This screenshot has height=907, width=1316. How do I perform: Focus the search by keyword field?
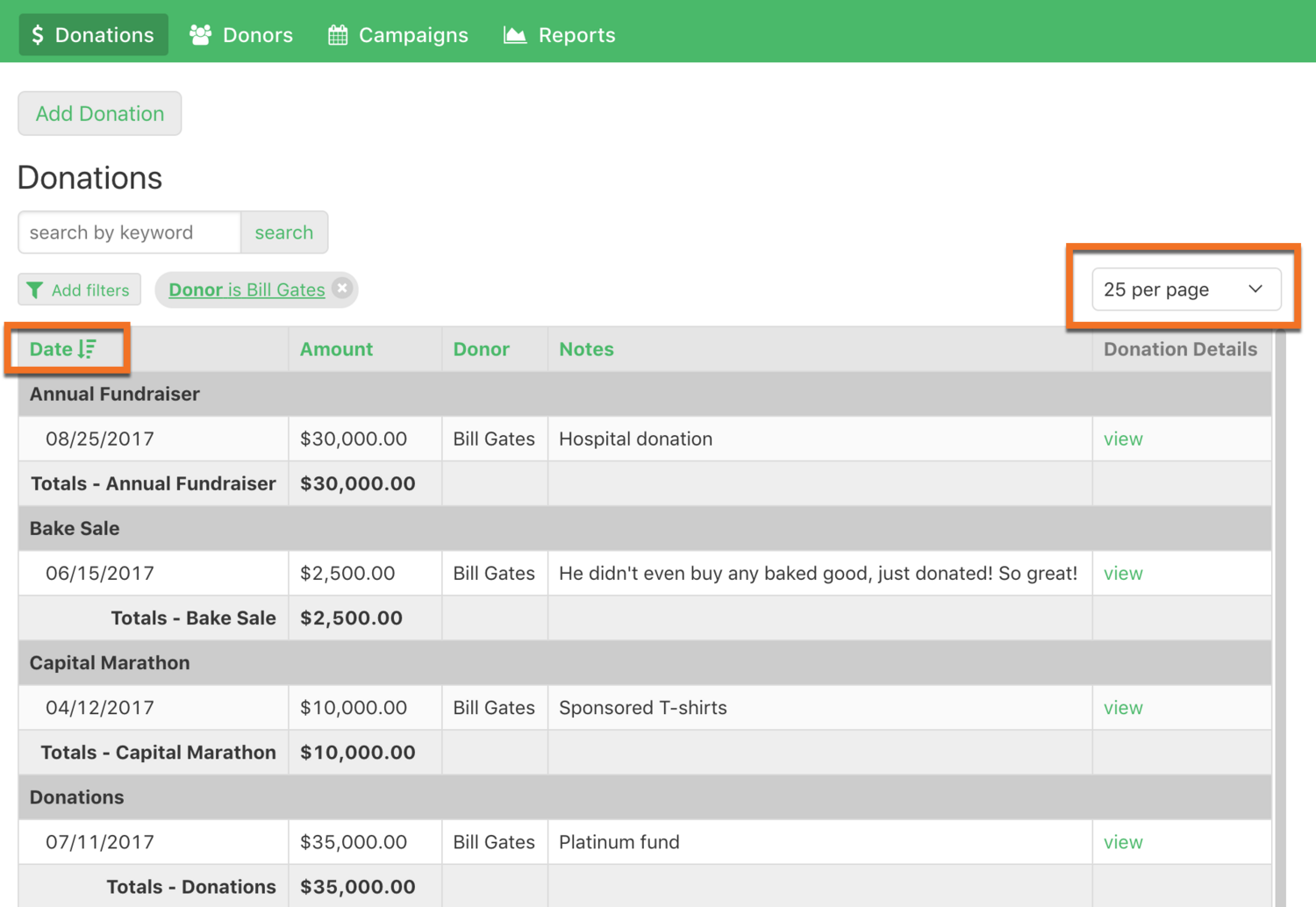pos(130,232)
